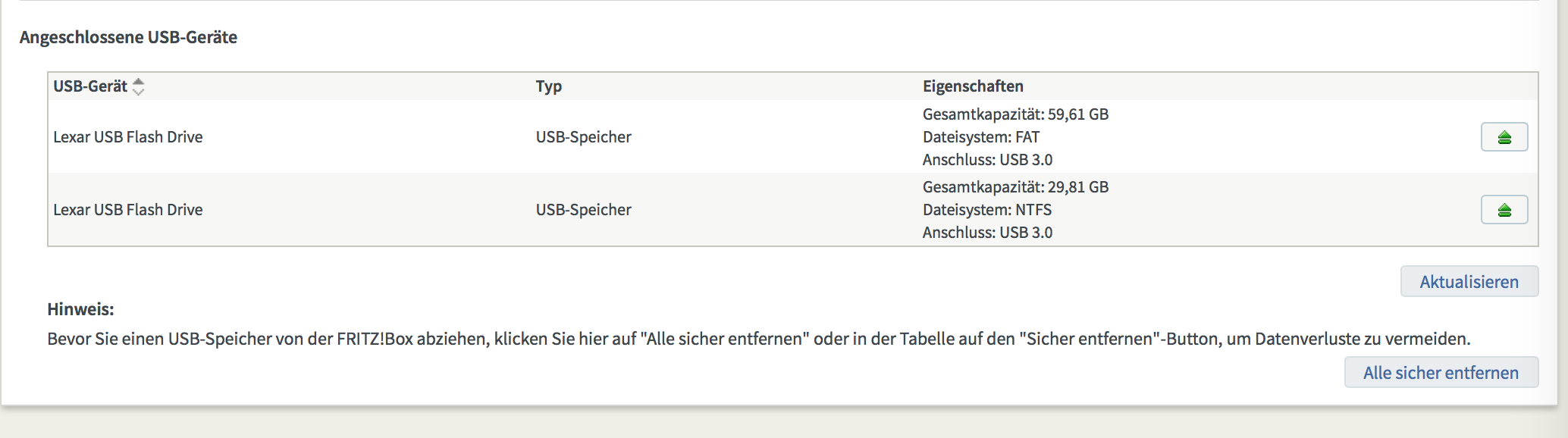Select Lexar drive name in the FAT row
The width and height of the screenshot is (1568, 438).
pyautogui.click(x=128, y=137)
